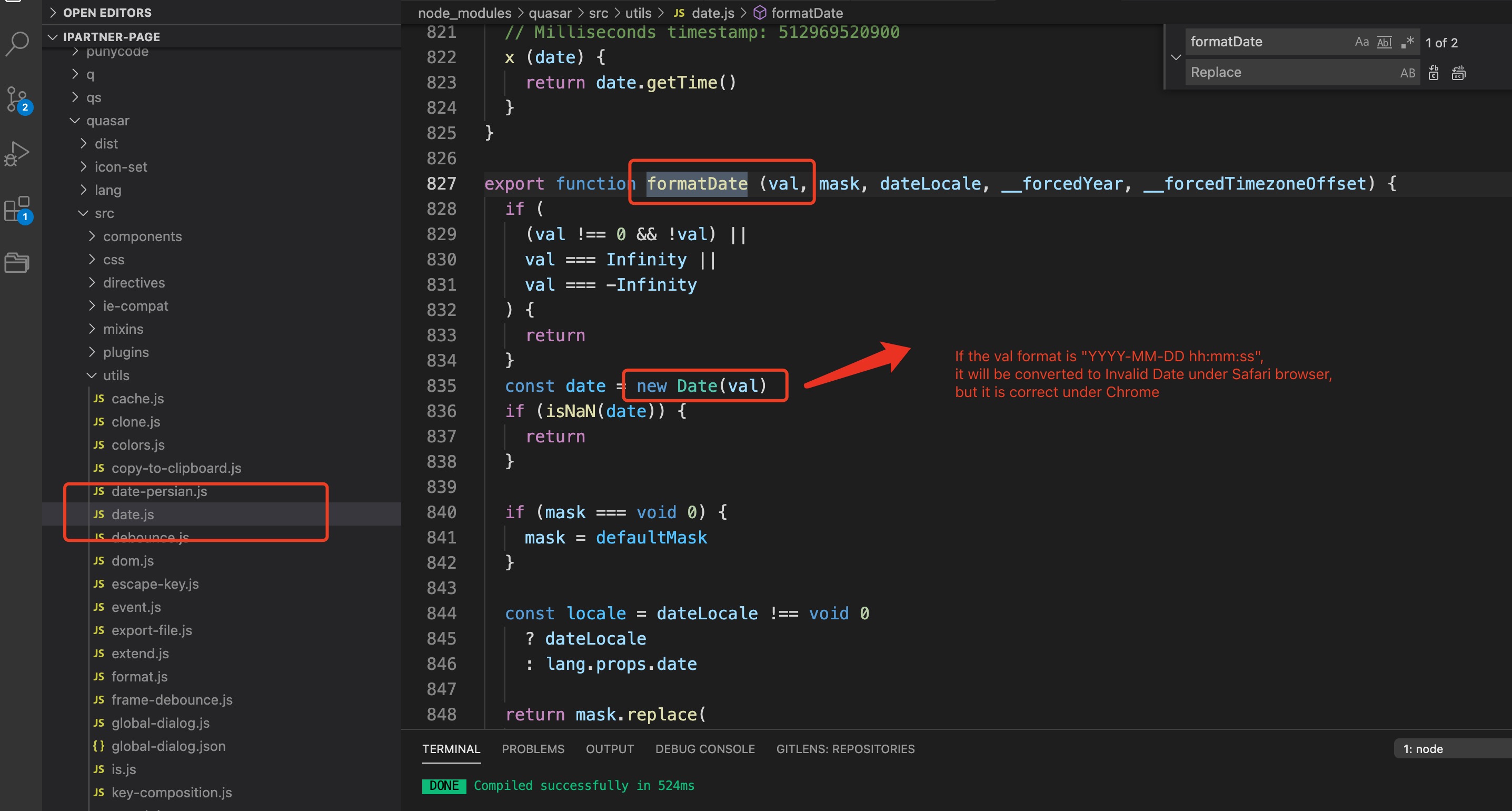The height and width of the screenshot is (811, 1512).
Task: Open the Search view in the activity bar
Action: click(x=18, y=43)
